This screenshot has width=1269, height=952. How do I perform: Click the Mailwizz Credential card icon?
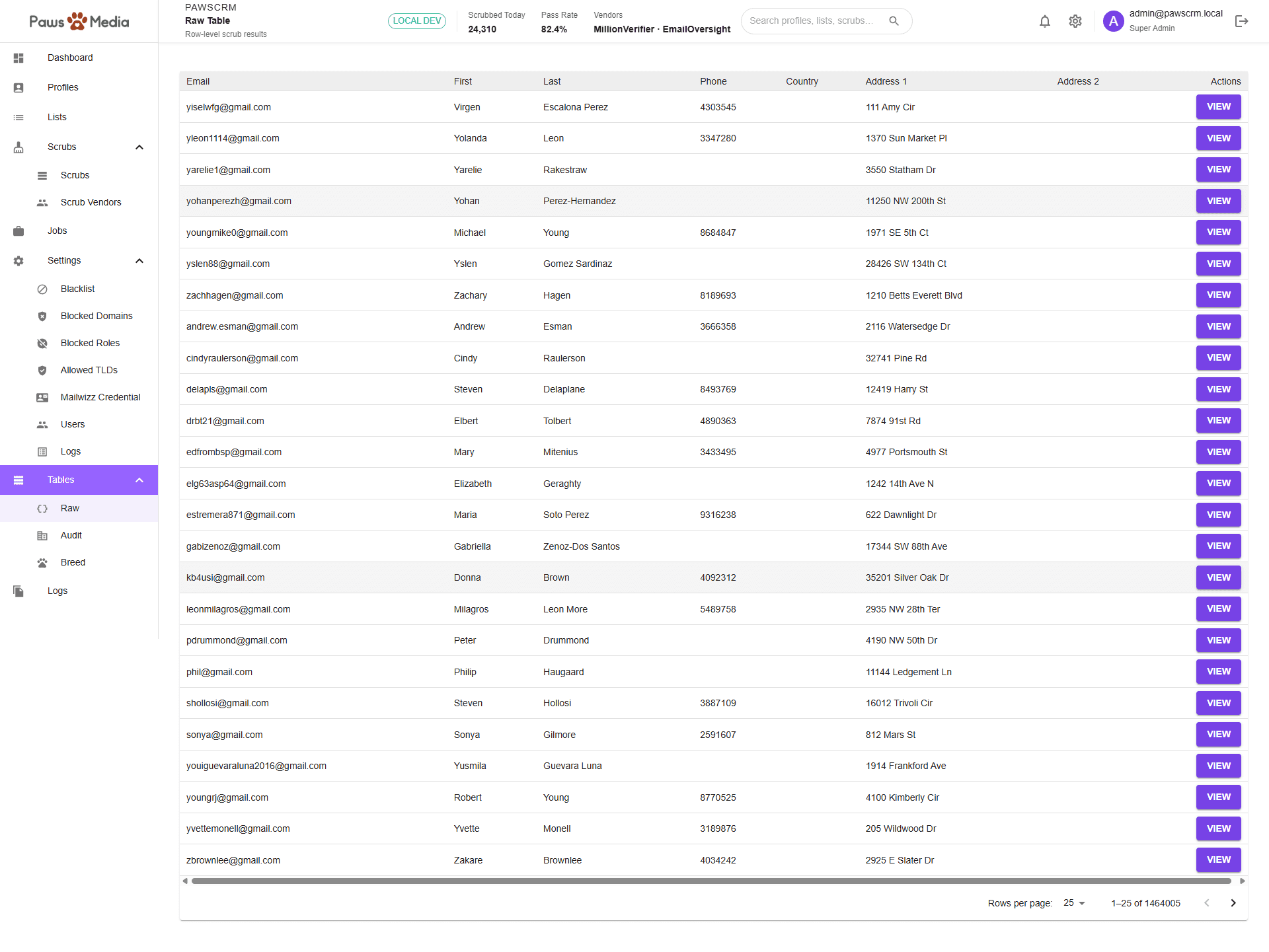click(42, 398)
